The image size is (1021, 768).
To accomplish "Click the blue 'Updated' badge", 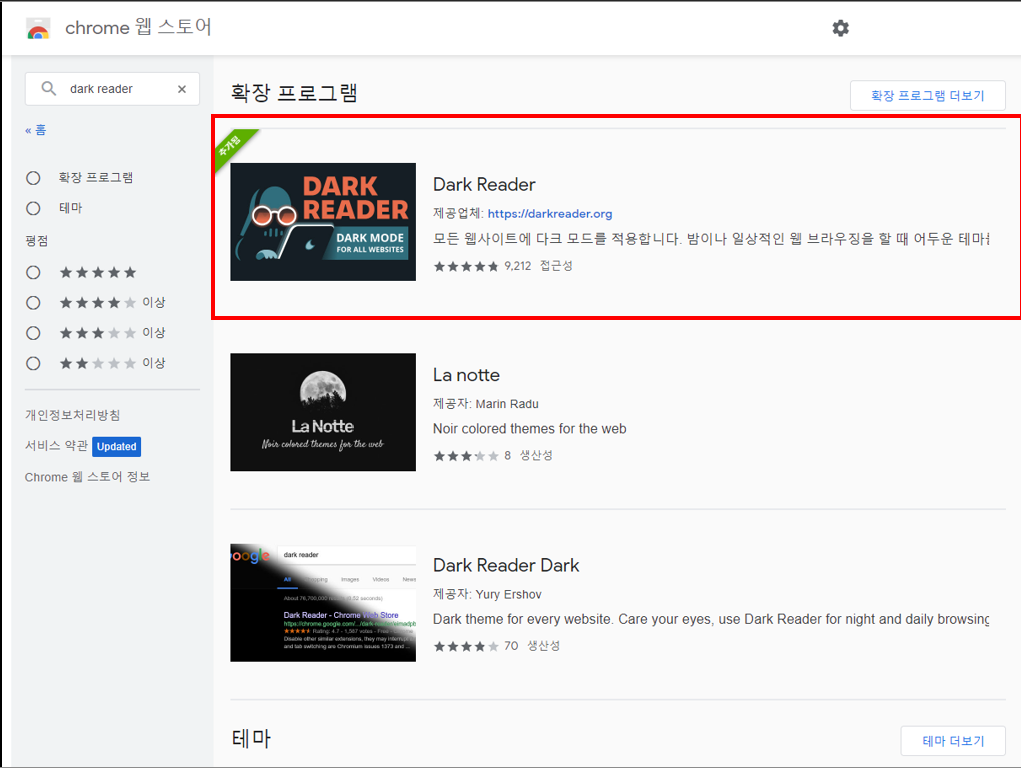I will coord(117,446).
